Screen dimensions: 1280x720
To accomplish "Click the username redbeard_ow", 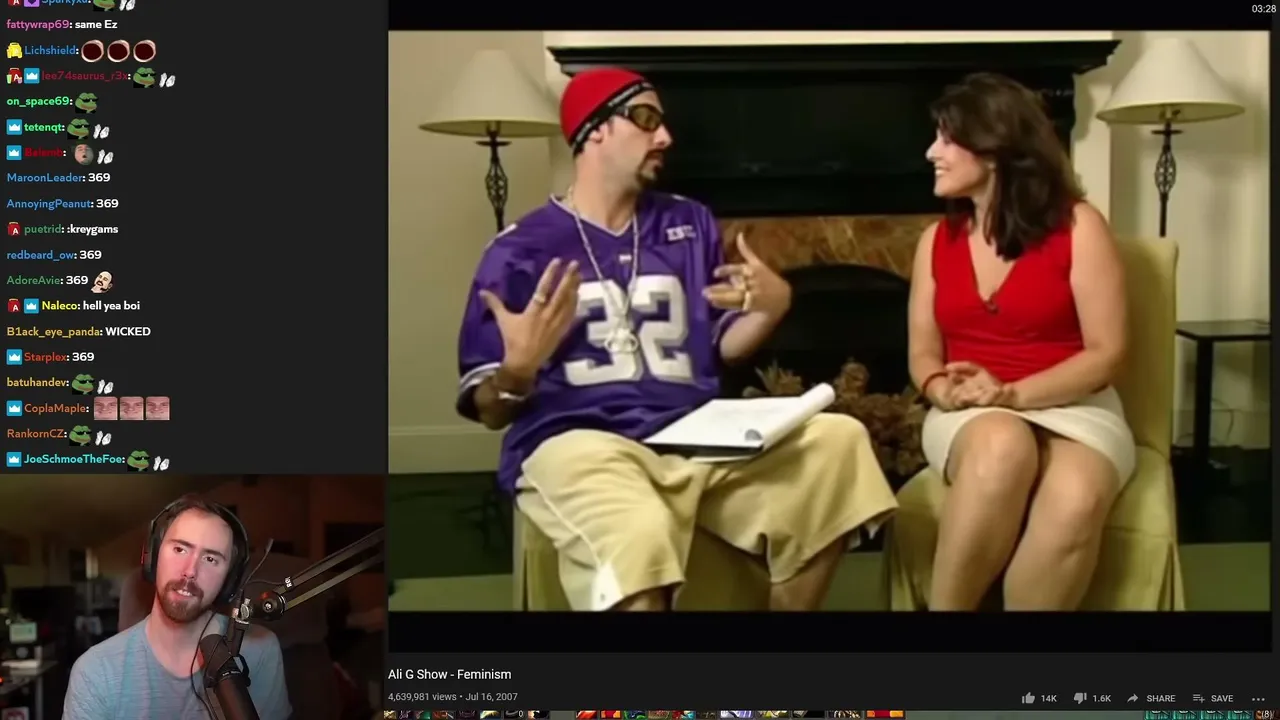I will point(41,255).
